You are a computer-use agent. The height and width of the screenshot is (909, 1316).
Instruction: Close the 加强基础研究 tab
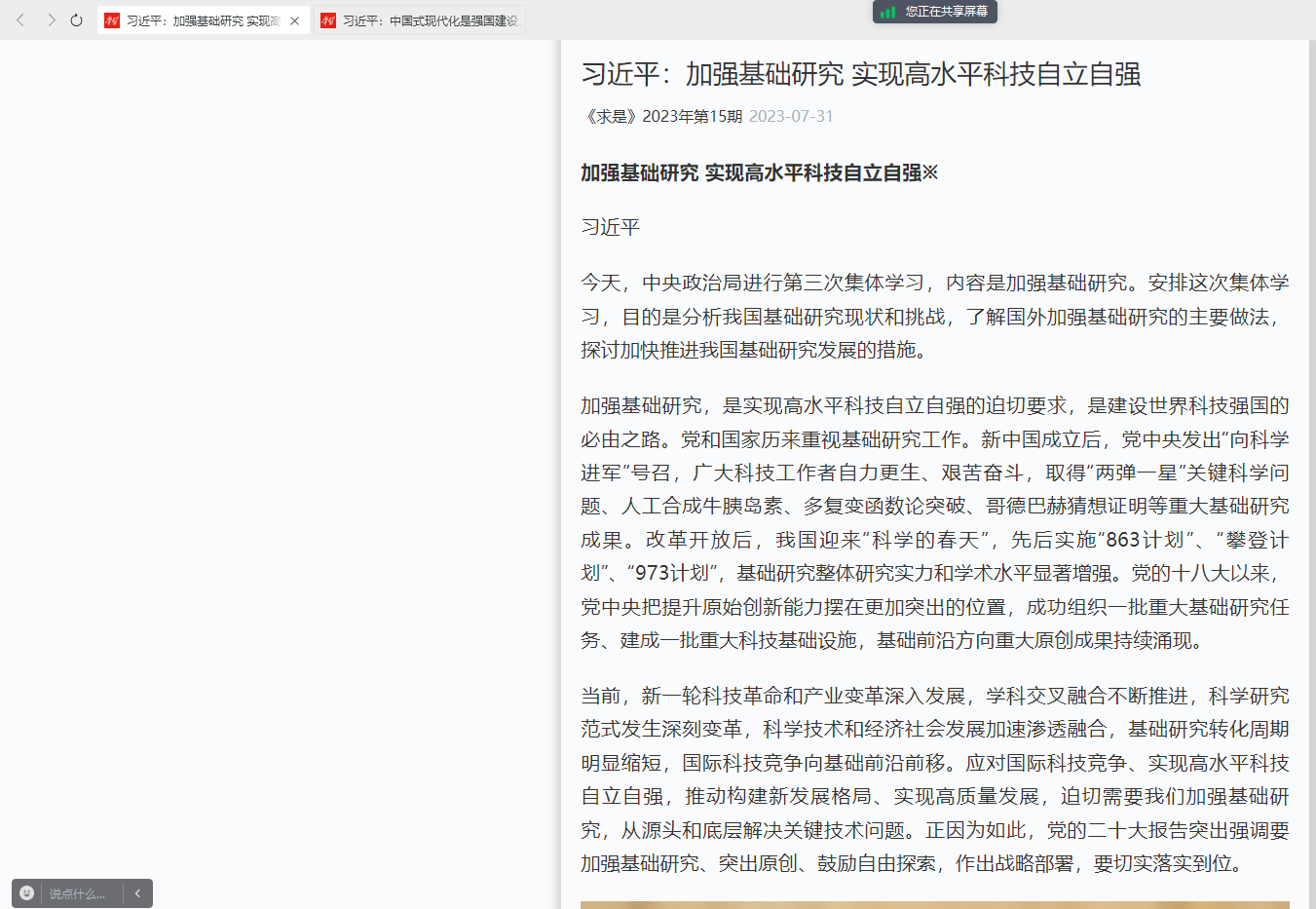point(295,20)
